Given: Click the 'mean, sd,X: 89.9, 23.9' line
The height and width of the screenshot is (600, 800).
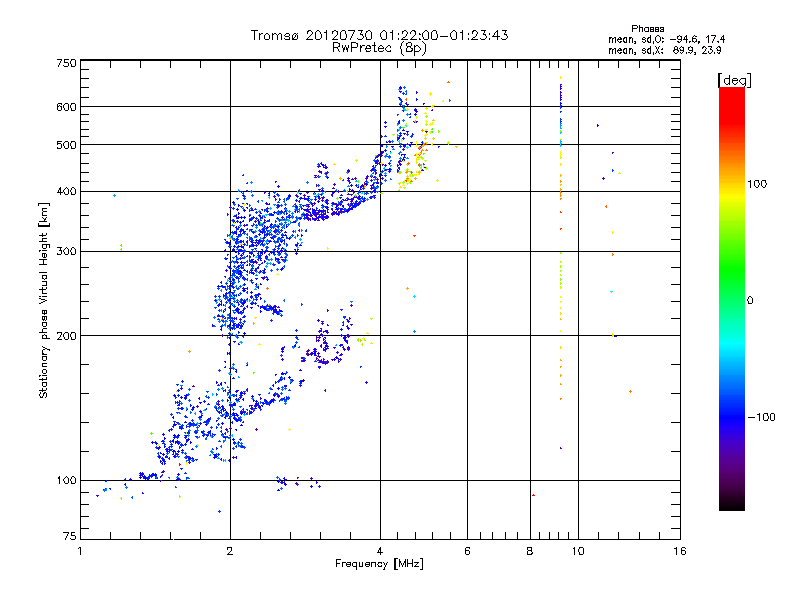Looking at the screenshot, I should tap(664, 50).
